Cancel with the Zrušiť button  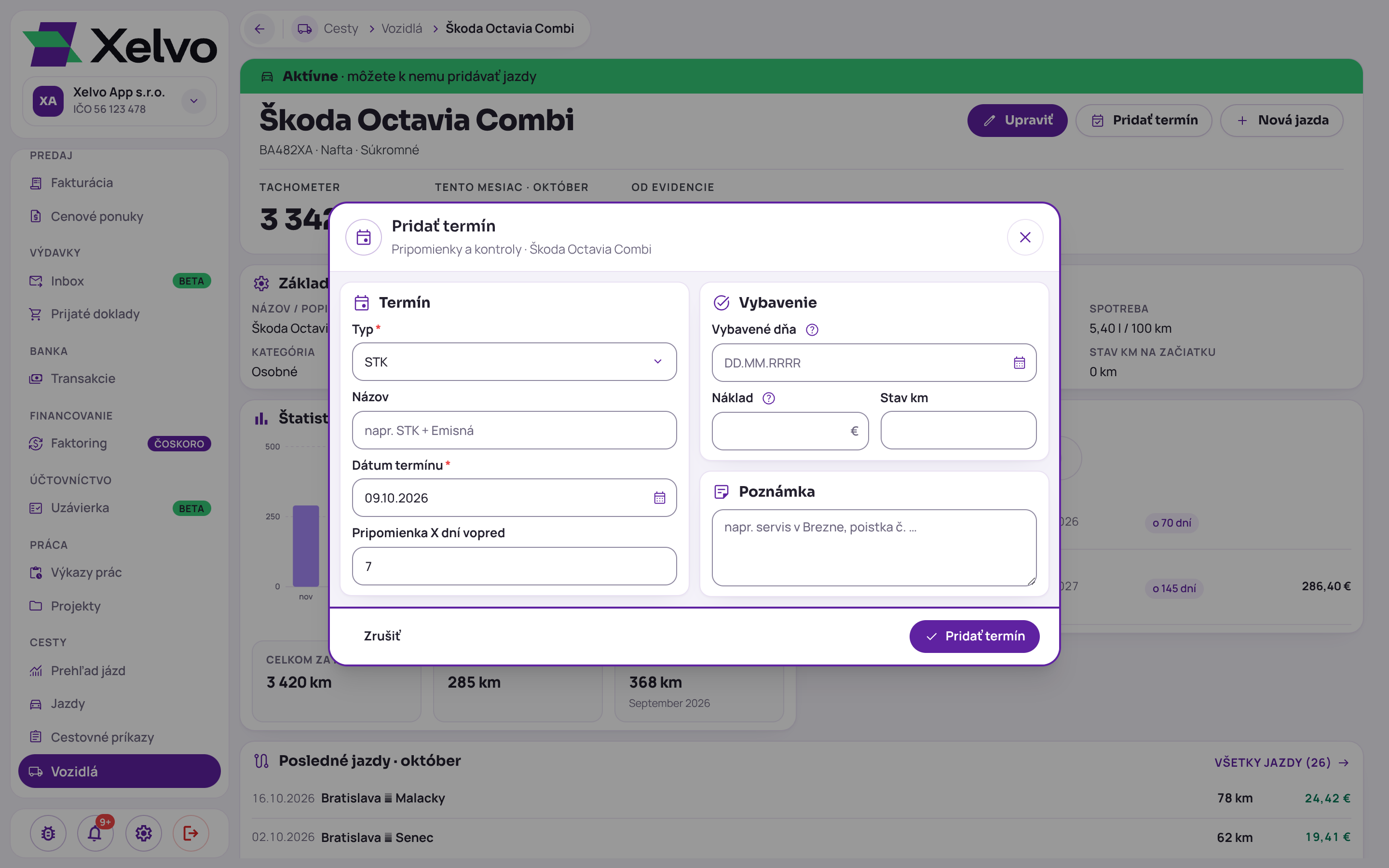[382, 636]
